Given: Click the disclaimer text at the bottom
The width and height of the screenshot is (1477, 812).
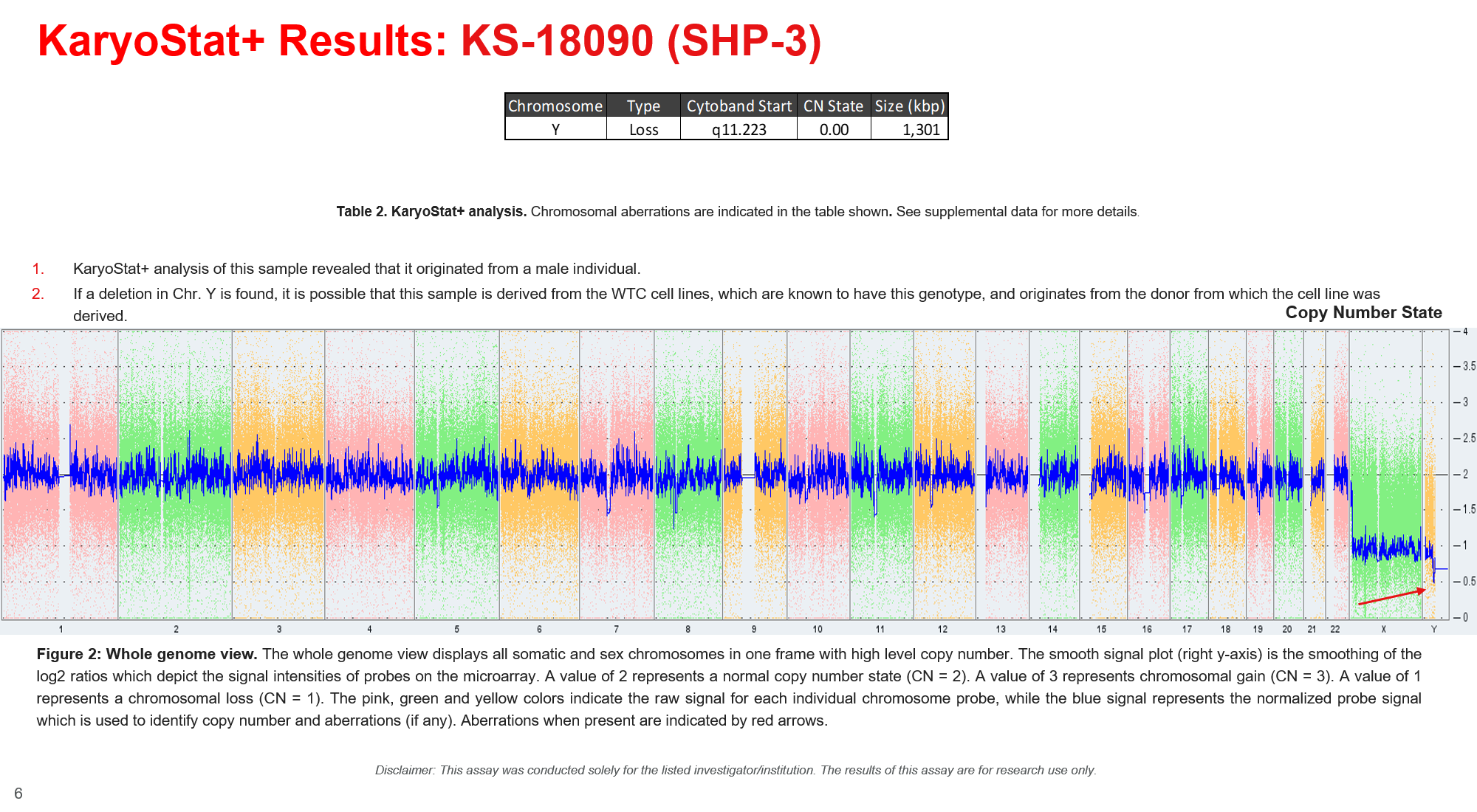Looking at the screenshot, I should 736,770.
